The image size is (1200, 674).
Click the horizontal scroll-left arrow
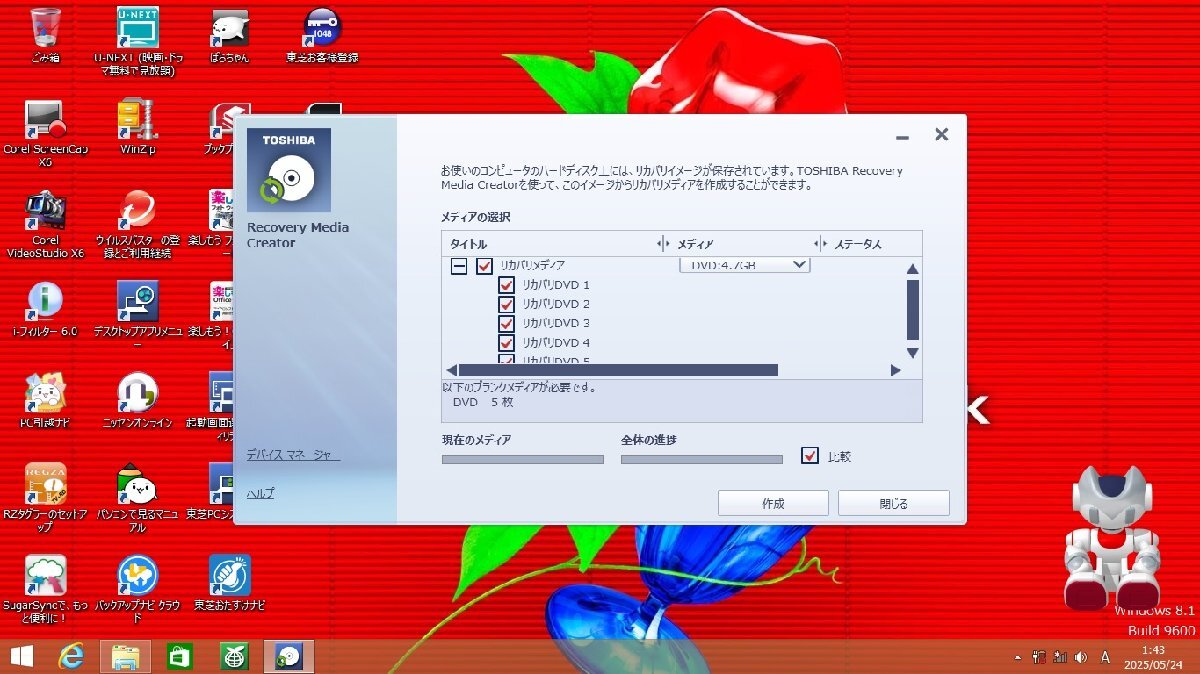[x=451, y=370]
